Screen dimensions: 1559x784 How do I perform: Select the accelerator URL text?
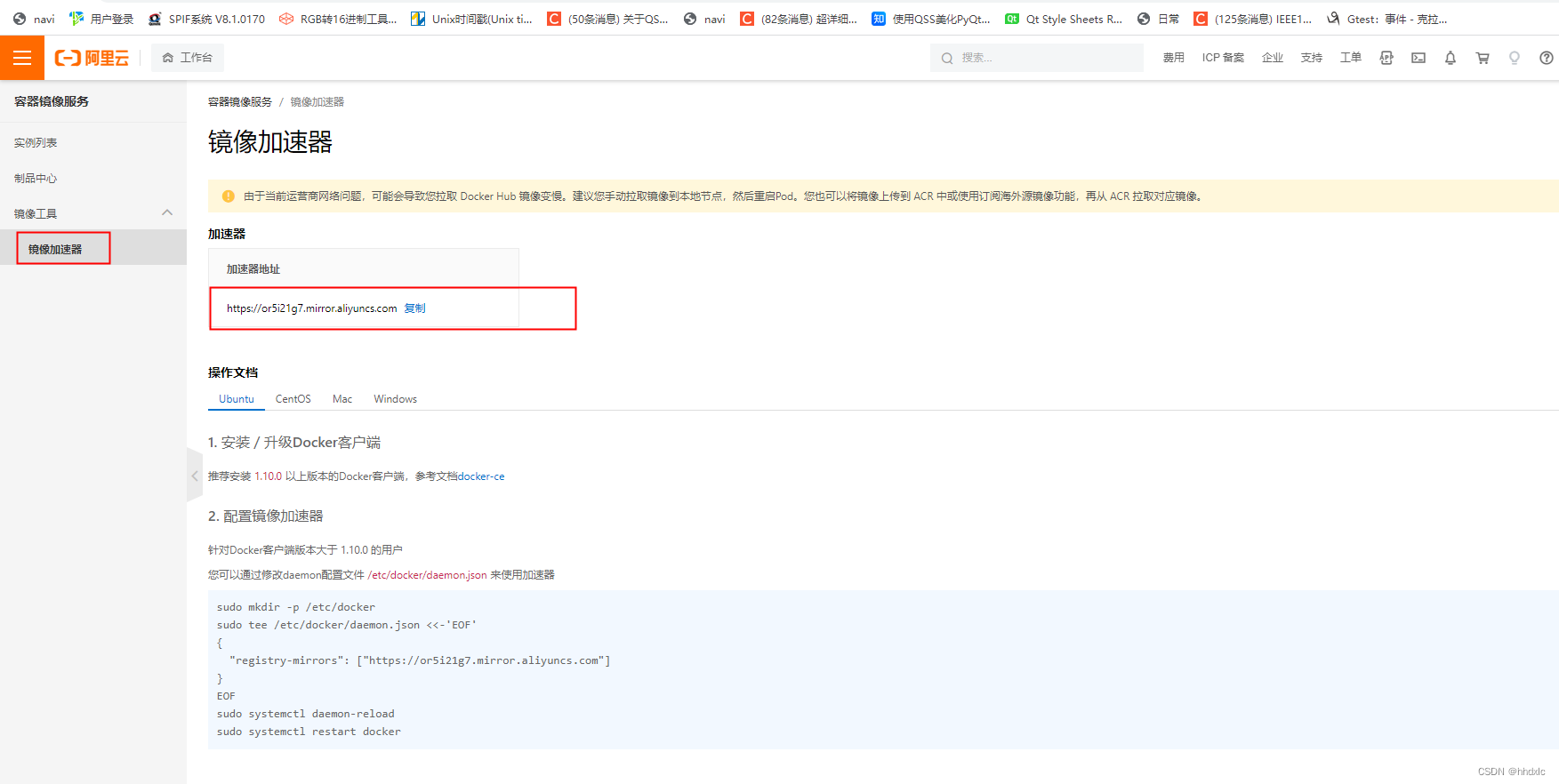pos(311,308)
